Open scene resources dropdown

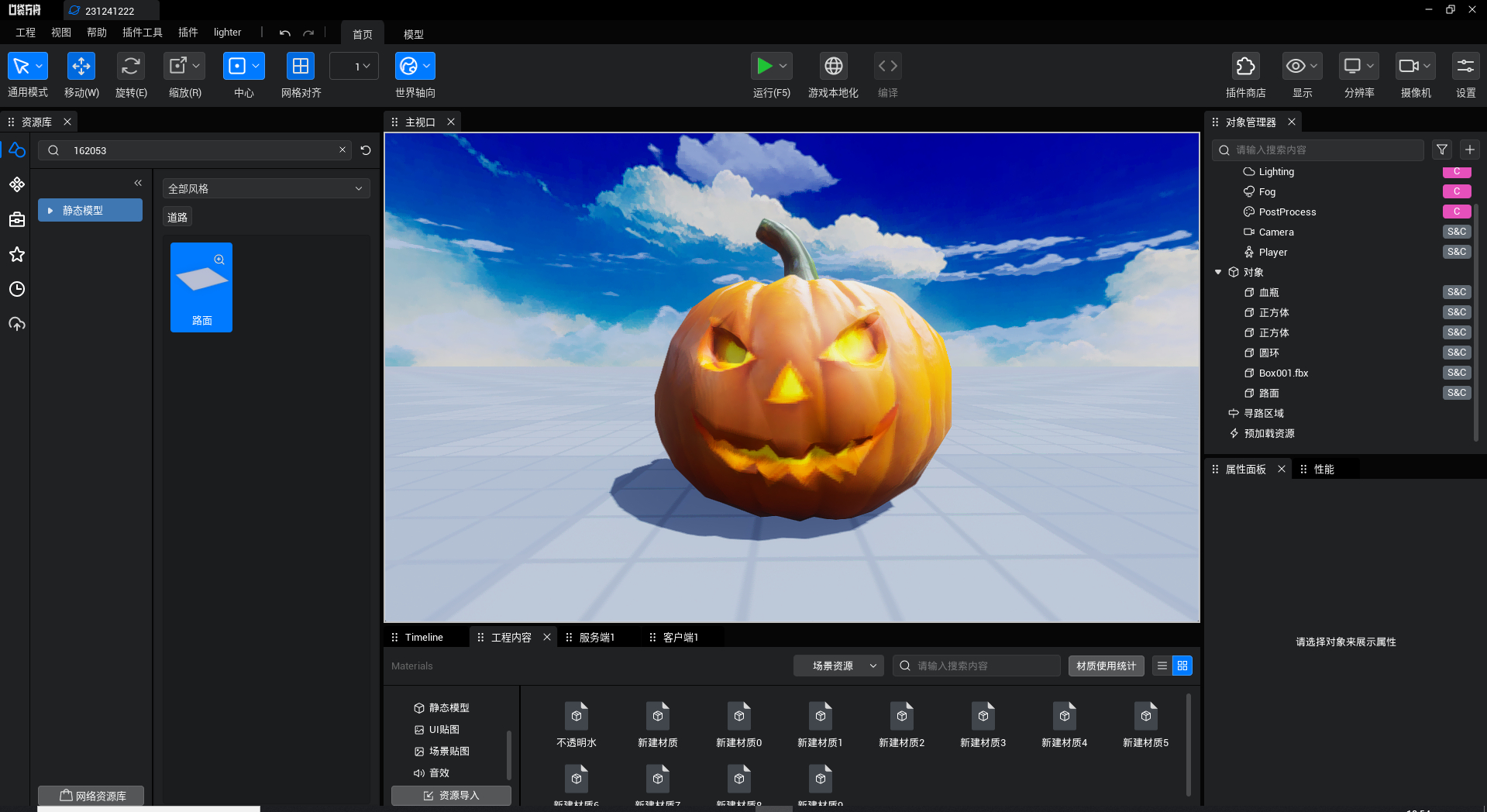point(838,666)
